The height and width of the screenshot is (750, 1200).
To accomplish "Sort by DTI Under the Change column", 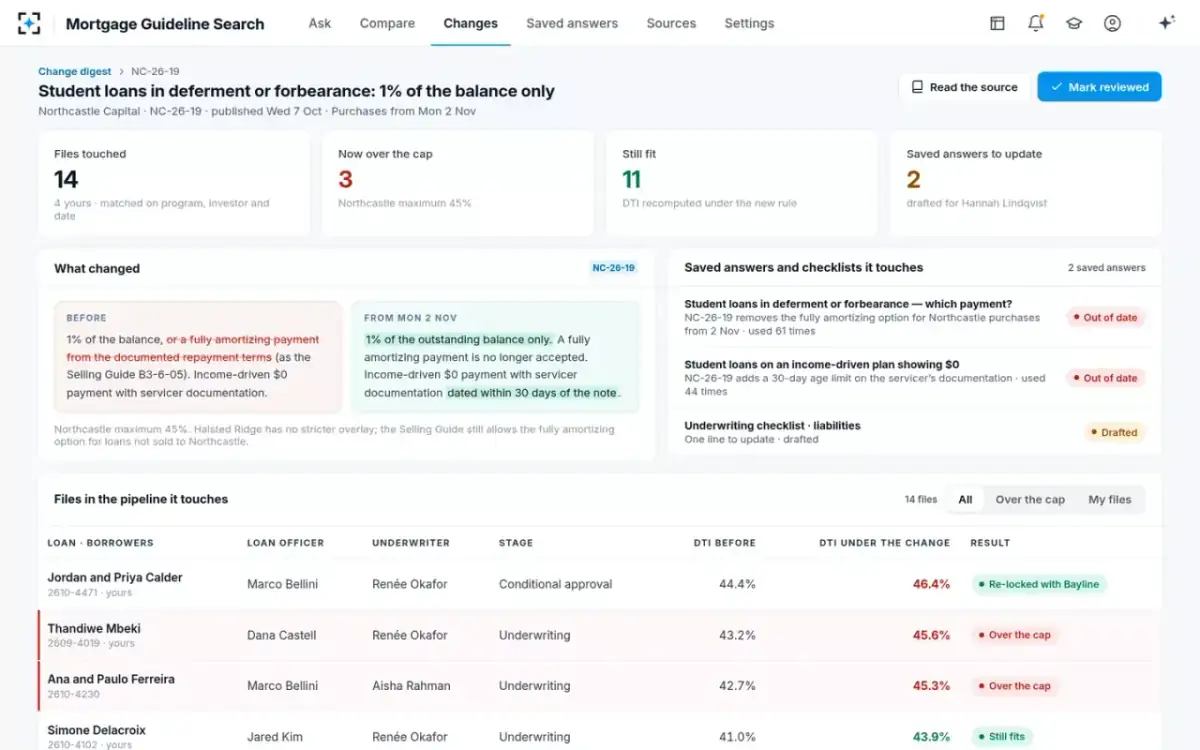I will (884, 543).
